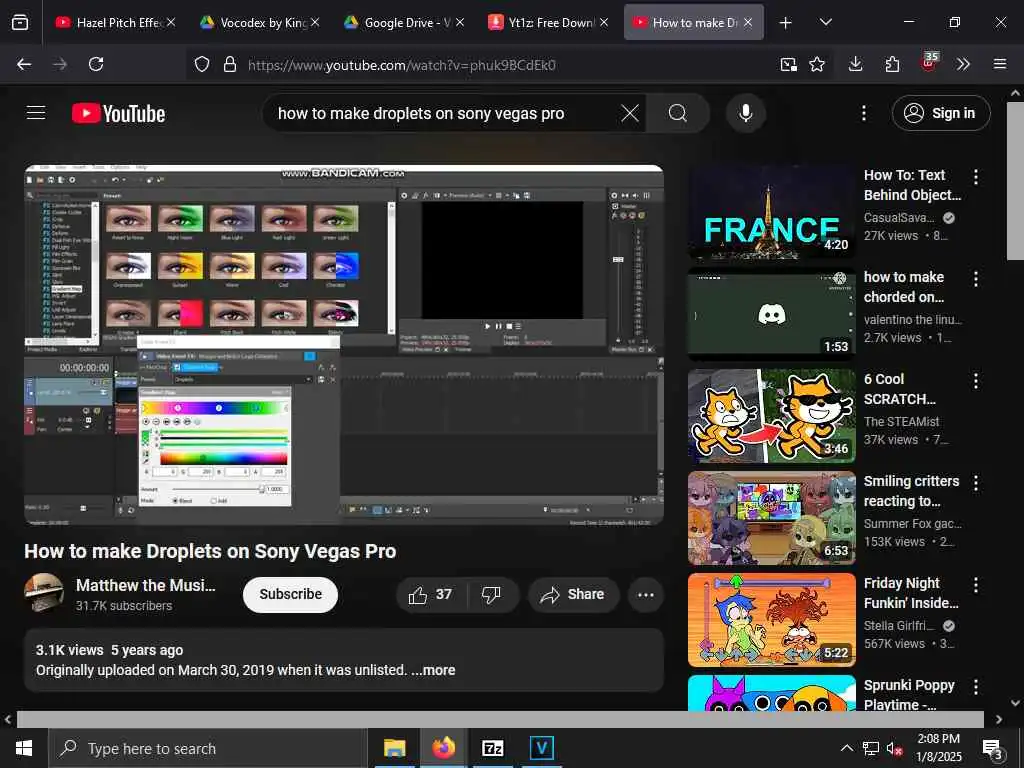This screenshot has width=1024, height=768.
Task: Open the extension with 35 badge
Action: [x=929, y=63]
